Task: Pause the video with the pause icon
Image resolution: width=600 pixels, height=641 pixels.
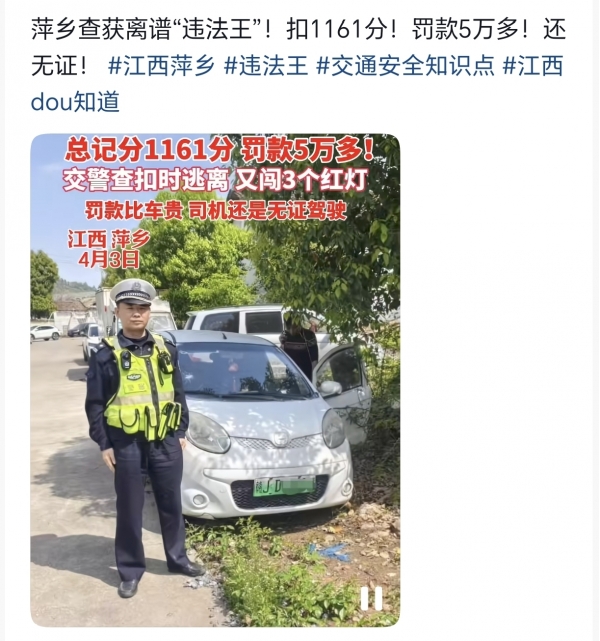Action: point(372,599)
